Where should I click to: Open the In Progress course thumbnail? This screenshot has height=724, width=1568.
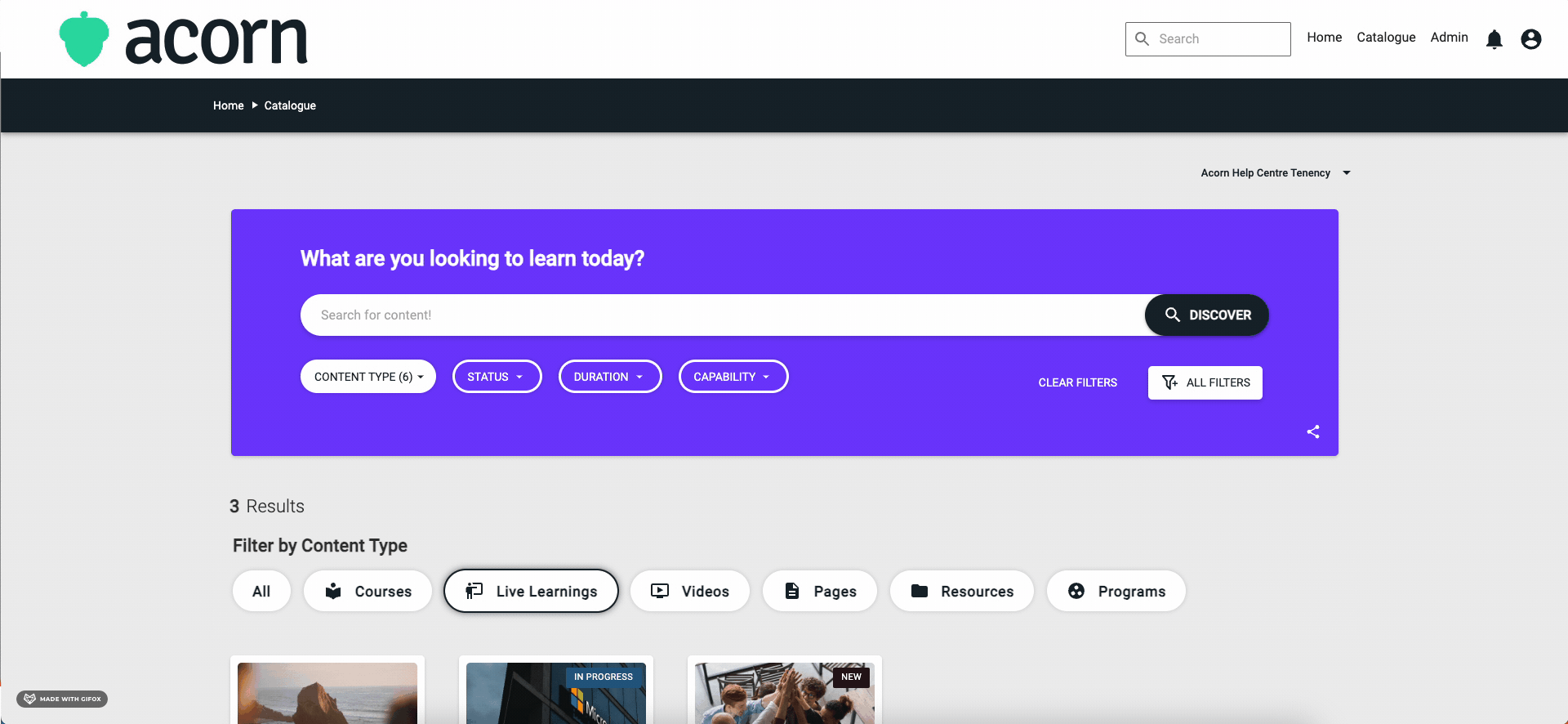tap(556, 693)
